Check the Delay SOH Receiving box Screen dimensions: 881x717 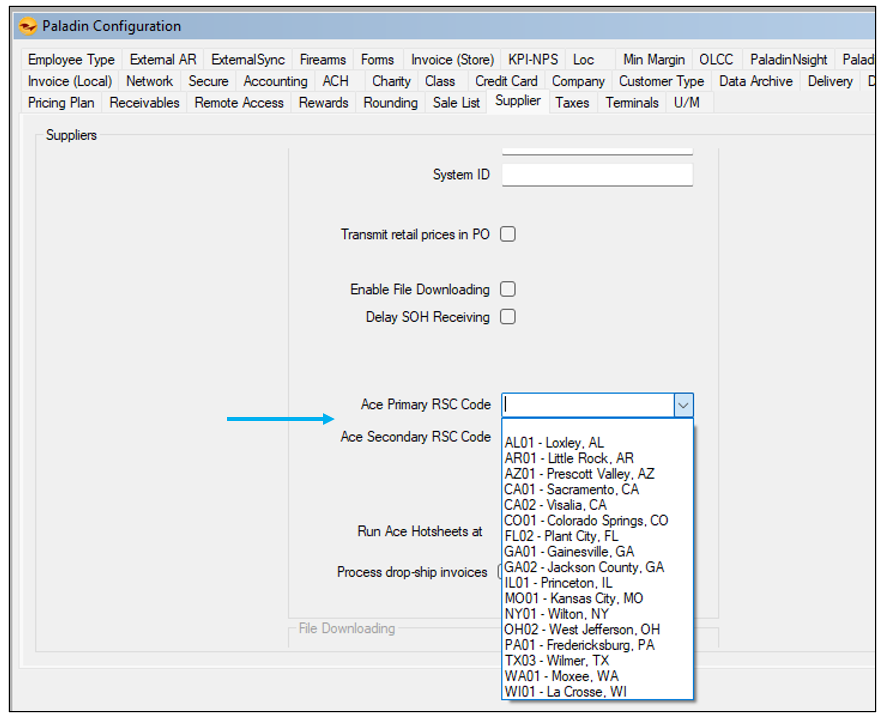pyautogui.click(x=508, y=317)
